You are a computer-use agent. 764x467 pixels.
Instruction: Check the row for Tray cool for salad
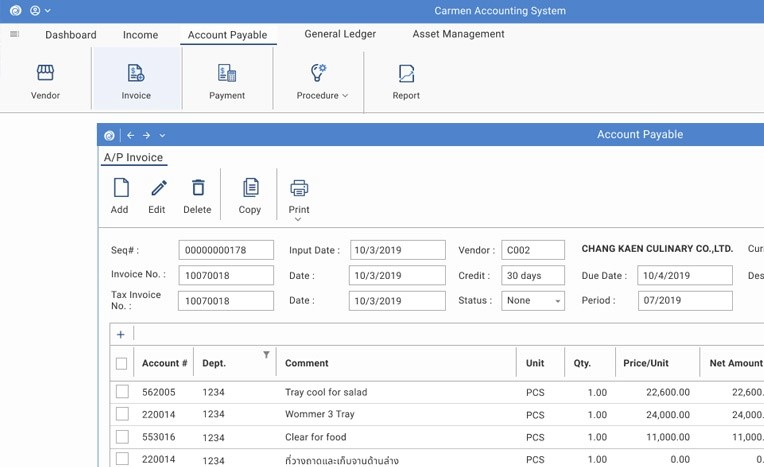click(x=122, y=391)
